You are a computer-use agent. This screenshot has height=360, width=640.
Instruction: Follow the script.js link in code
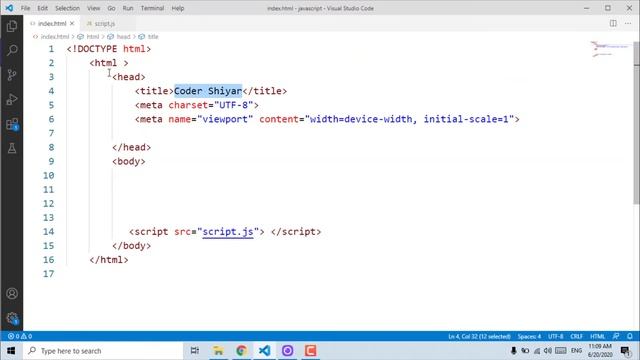[x=228, y=232]
